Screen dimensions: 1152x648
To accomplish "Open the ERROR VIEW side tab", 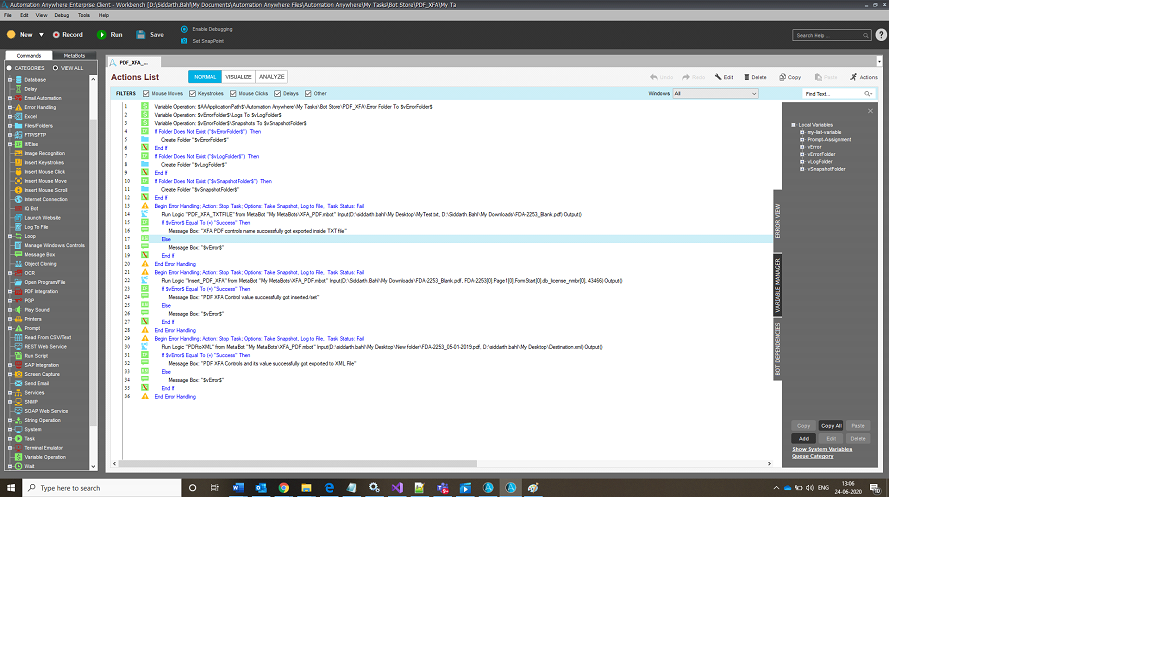I will pyautogui.click(x=777, y=220).
